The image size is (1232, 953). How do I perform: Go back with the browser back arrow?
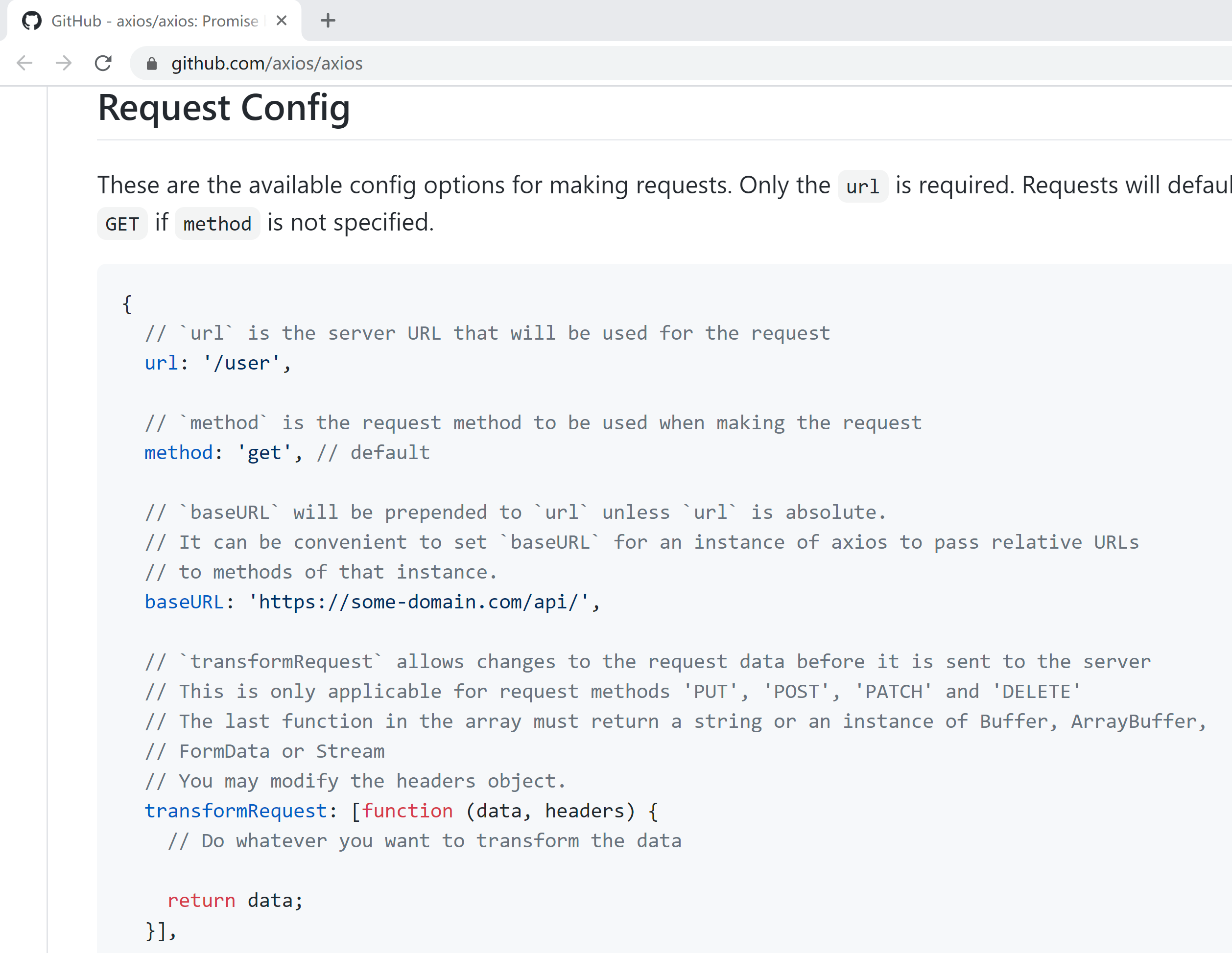point(25,63)
